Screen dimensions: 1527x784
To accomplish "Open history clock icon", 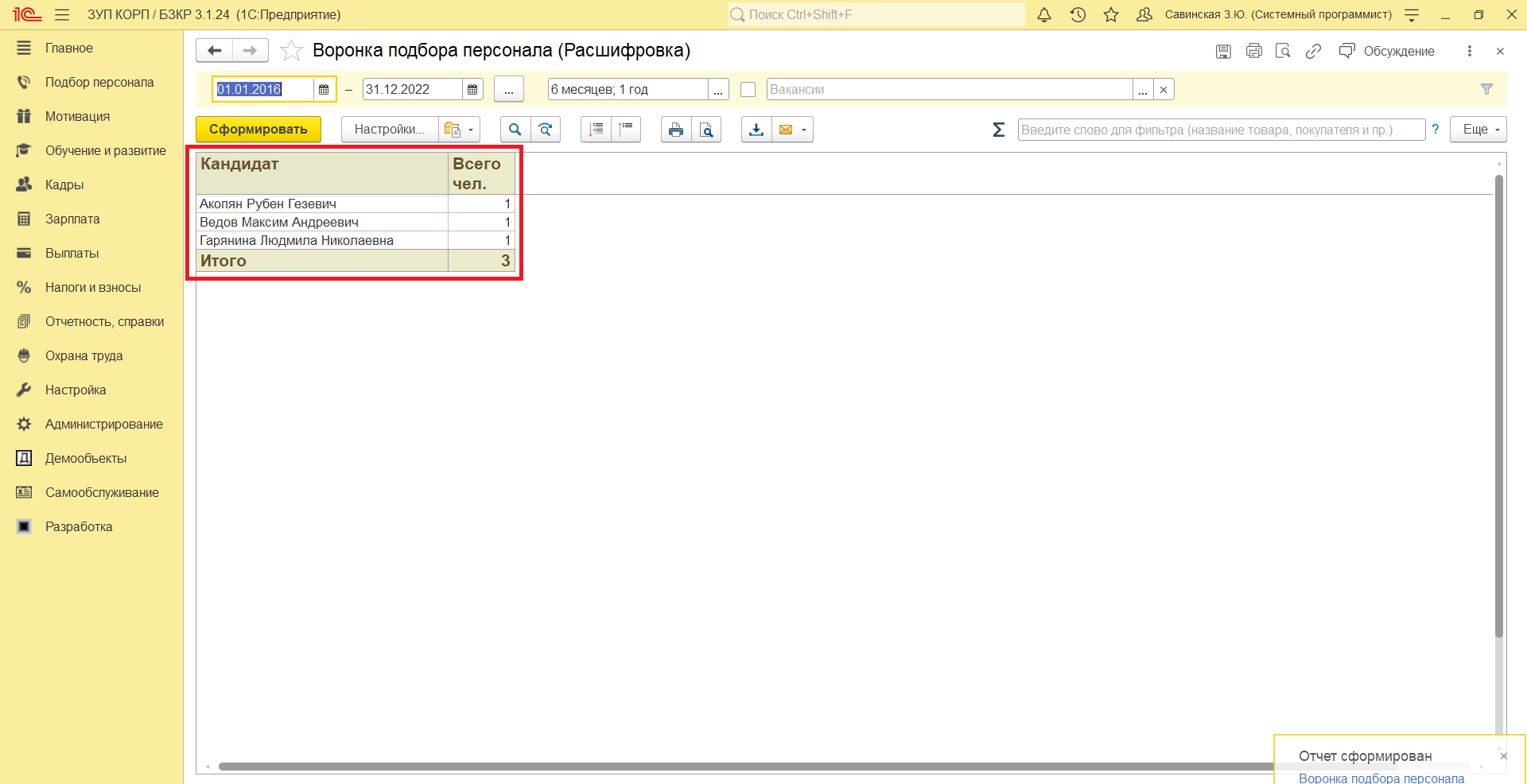I will [x=1078, y=14].
